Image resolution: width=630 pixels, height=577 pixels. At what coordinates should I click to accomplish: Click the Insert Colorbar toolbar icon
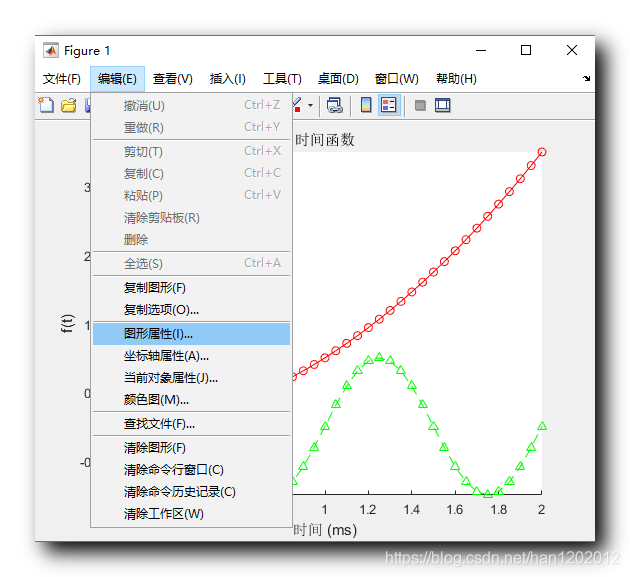(x=366, y=105)
